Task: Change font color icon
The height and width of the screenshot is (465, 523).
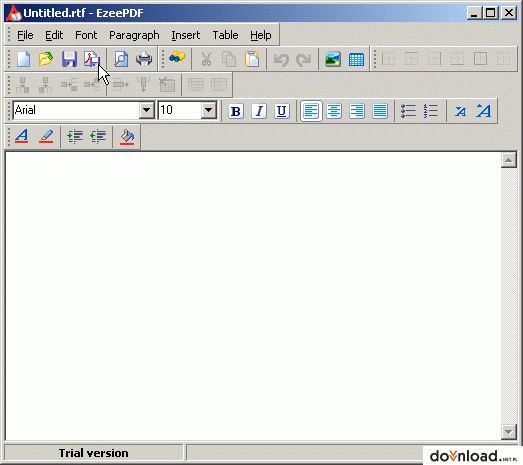Action: pos(22,136)
